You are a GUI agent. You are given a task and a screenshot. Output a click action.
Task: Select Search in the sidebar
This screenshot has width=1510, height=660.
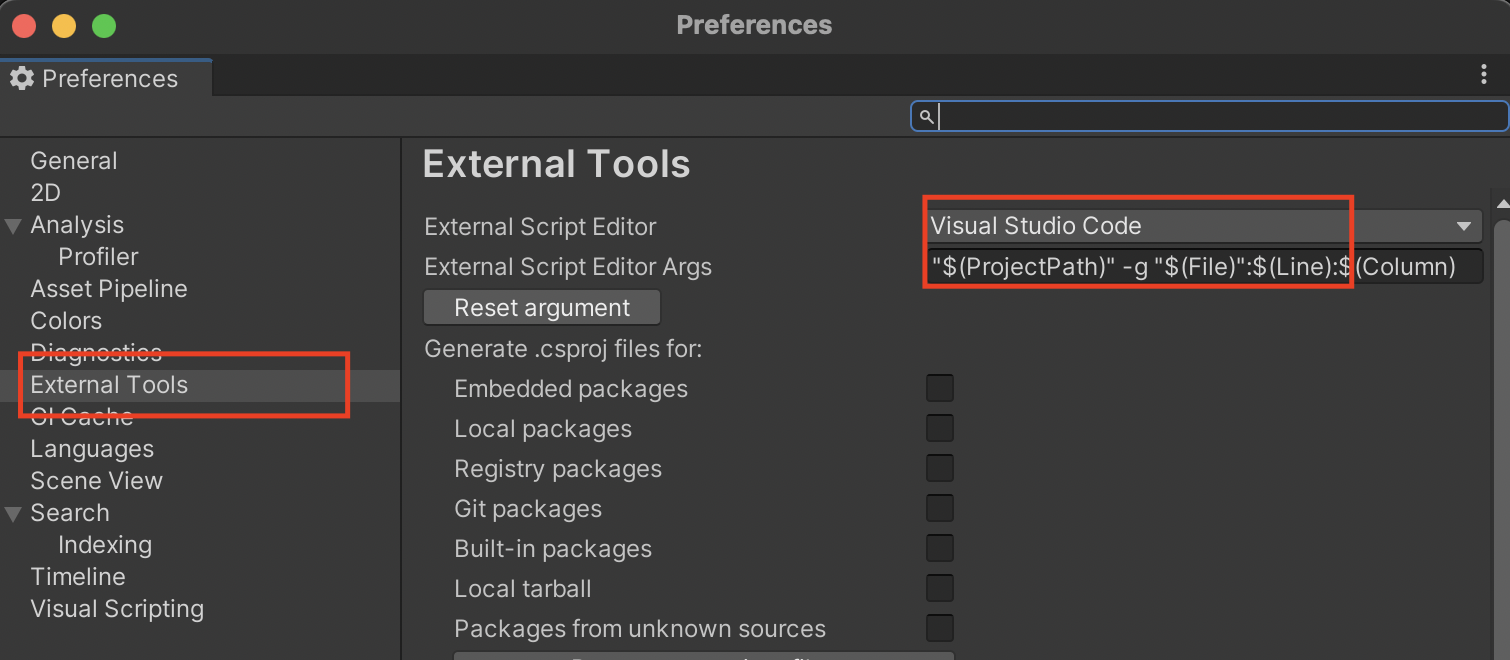[70, 513]
